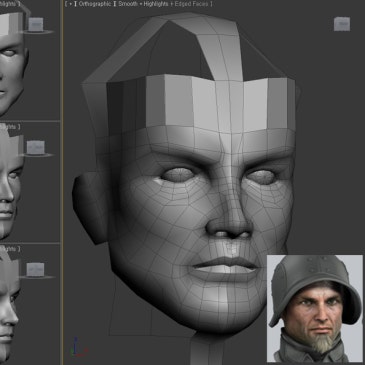Activate the middle-left profile viewport
Screen dimensions: 365x365
(x=29, y=182)
